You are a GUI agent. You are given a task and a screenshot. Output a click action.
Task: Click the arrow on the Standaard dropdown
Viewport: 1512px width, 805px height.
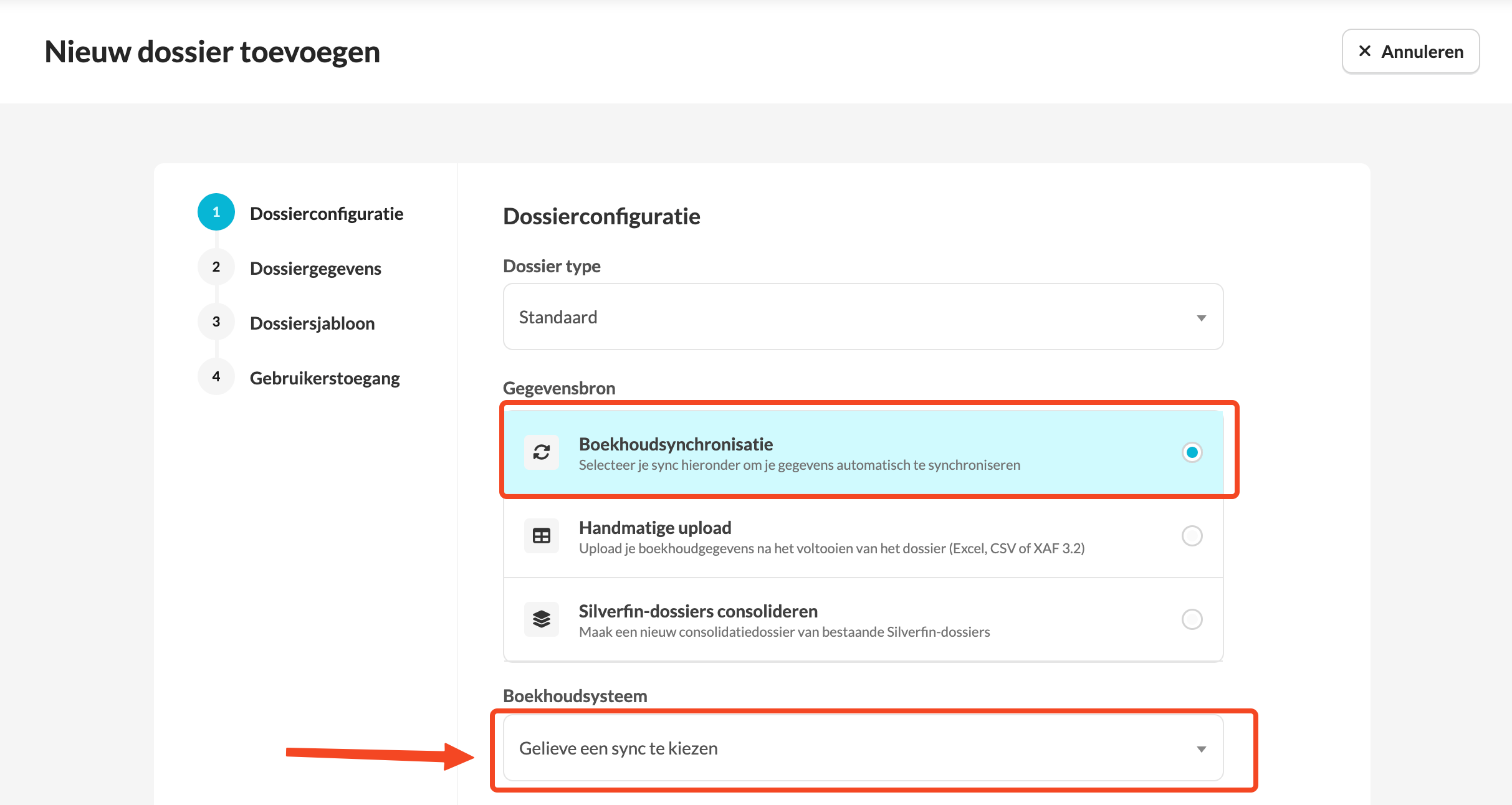pyautogui.click(x=1201, y=318)
